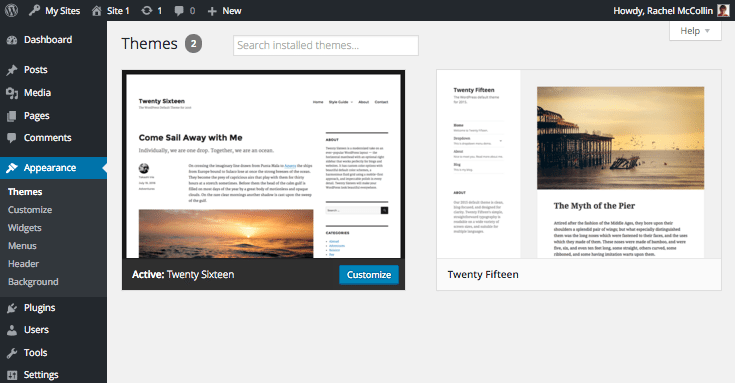This screenshot has width=735, height=383.
Task: Open the Plugins menu item
Action: coord(39,308)
